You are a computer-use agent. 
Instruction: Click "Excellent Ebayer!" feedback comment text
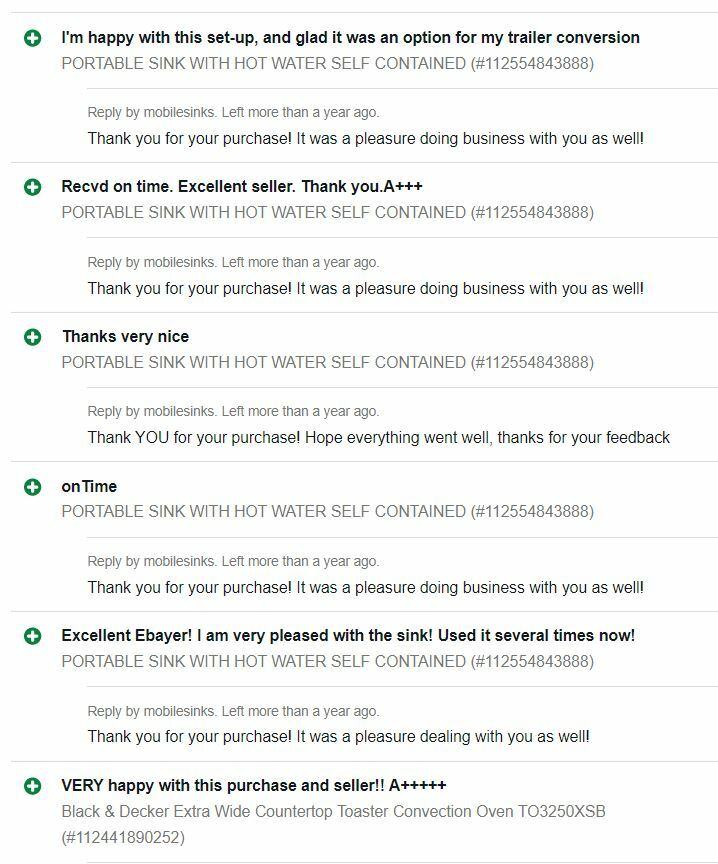tap(348, 635)
